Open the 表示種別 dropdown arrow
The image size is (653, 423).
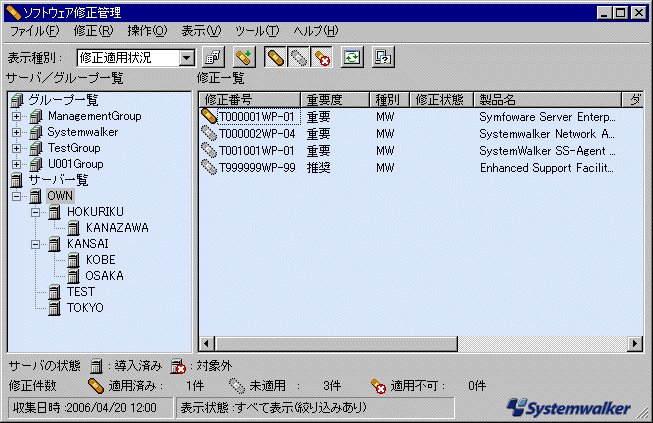tap(187, 57)
